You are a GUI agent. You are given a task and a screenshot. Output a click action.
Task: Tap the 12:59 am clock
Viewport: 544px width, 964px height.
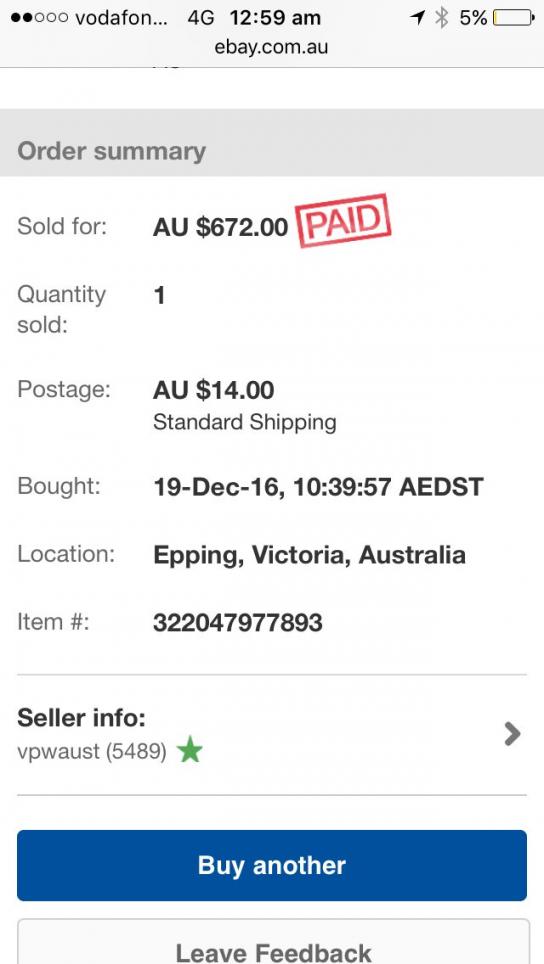275,18
